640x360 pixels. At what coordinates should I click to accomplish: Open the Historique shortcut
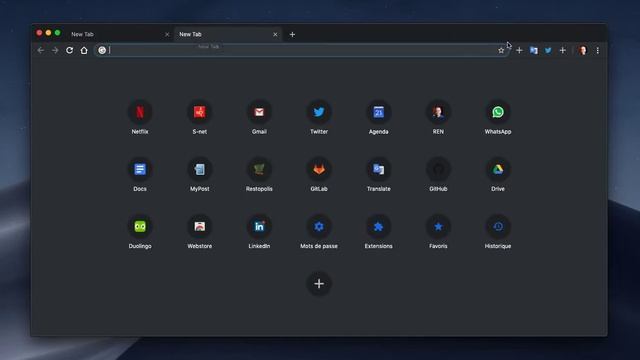point(498,231)
